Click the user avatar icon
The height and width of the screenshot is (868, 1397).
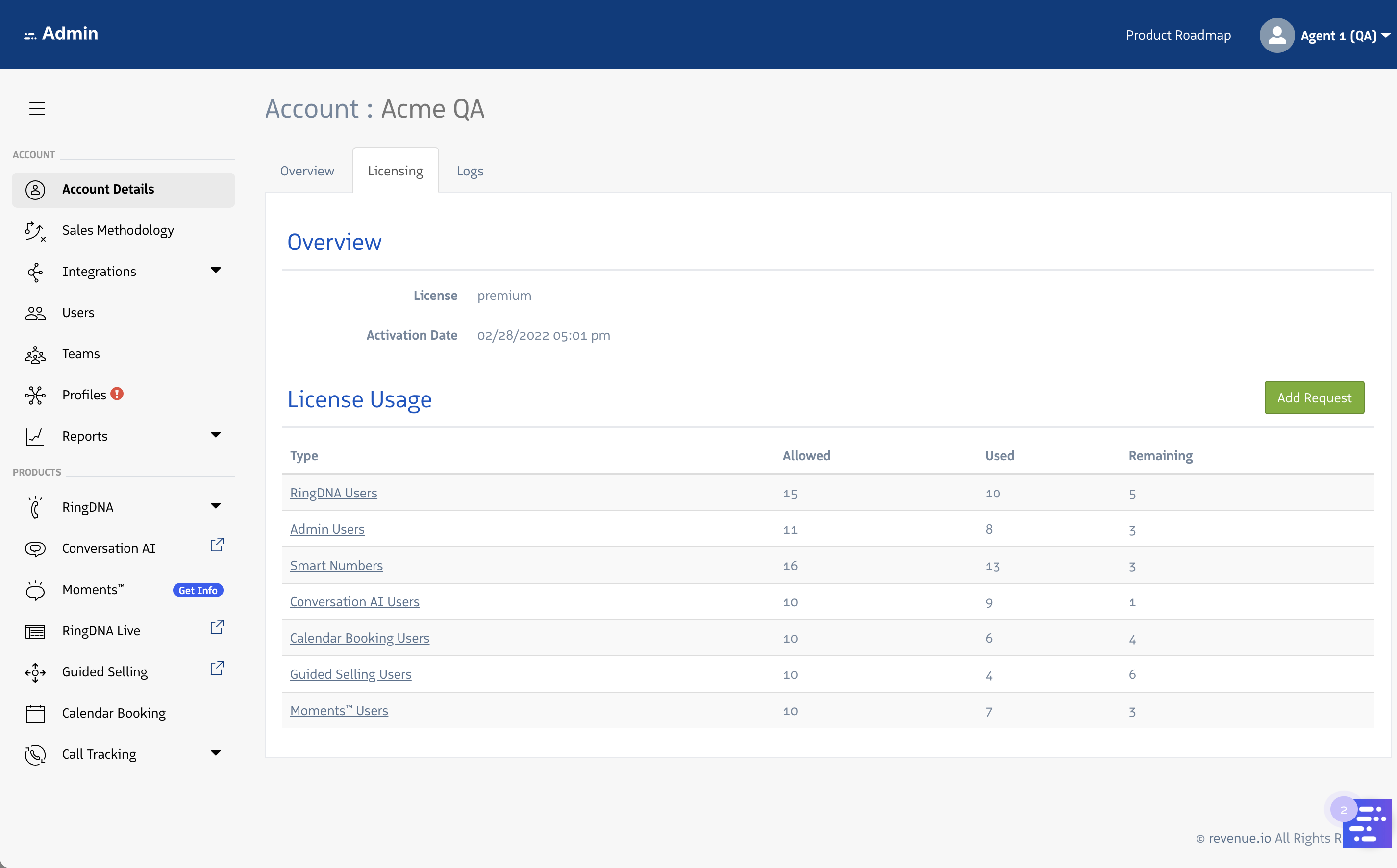[1276, 36]
